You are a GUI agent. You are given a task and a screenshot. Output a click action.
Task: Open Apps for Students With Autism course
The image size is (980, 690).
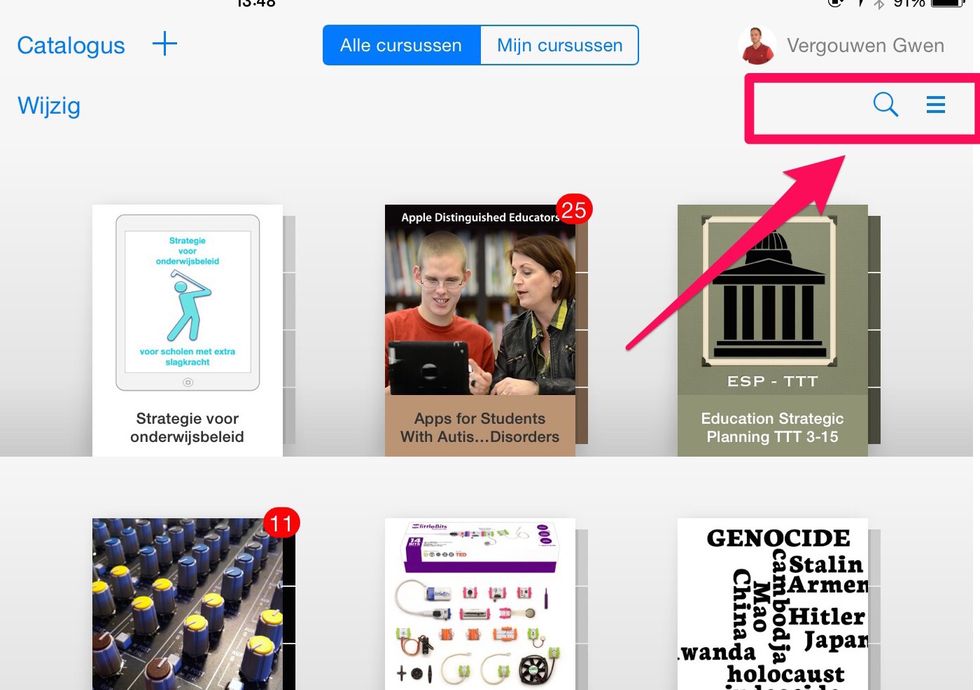point(480,330)
